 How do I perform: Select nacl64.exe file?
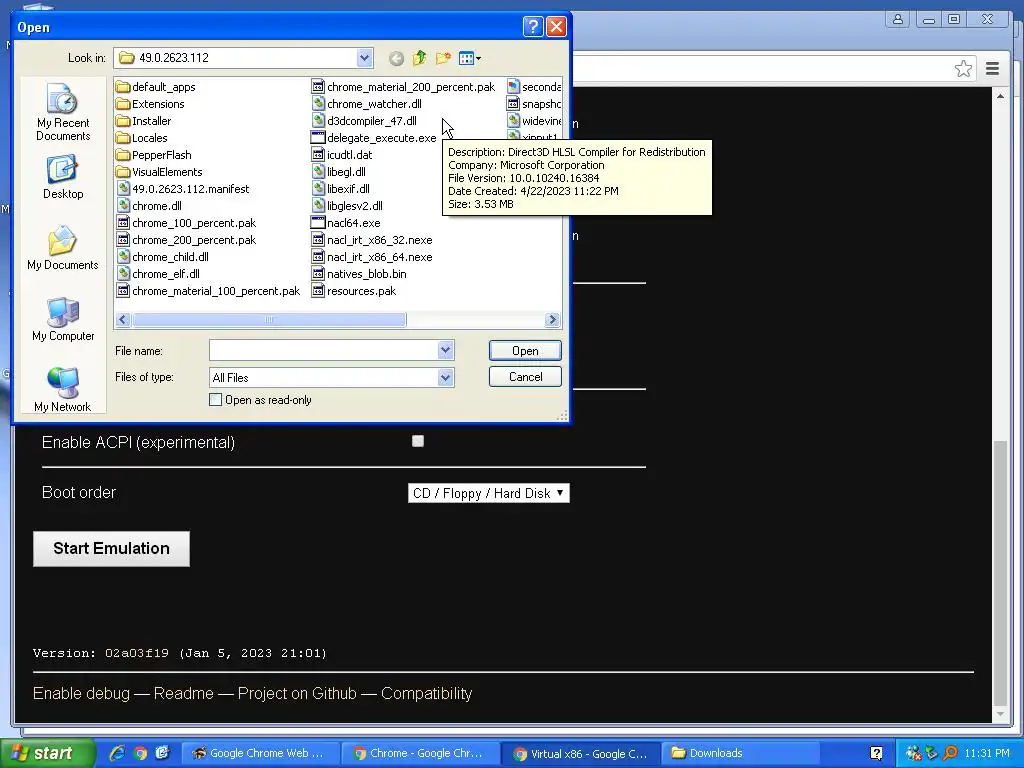[346, 223]
